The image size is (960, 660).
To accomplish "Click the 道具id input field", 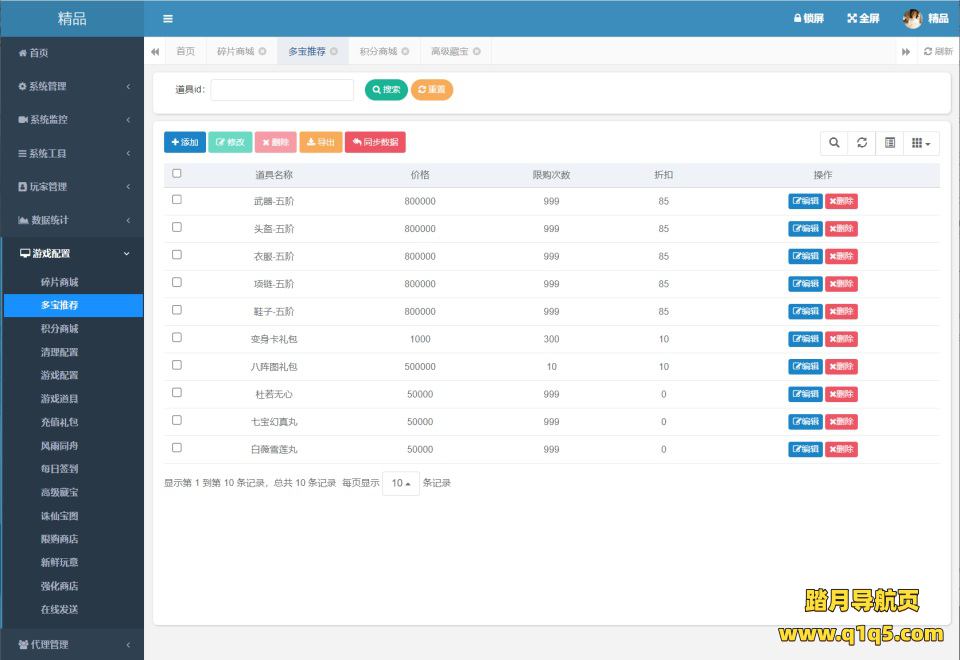I will tap(282, 90).
